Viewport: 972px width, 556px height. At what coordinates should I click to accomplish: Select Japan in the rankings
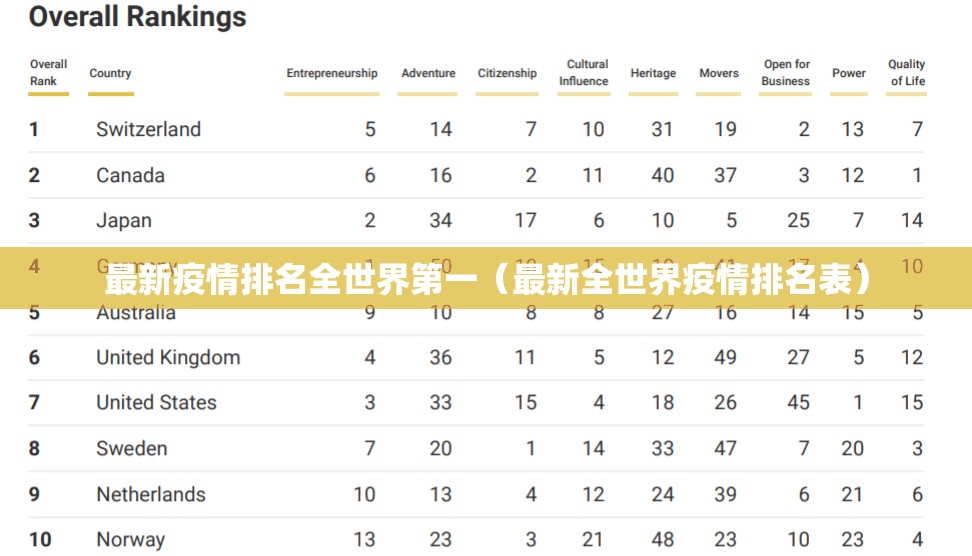point(124,221)
